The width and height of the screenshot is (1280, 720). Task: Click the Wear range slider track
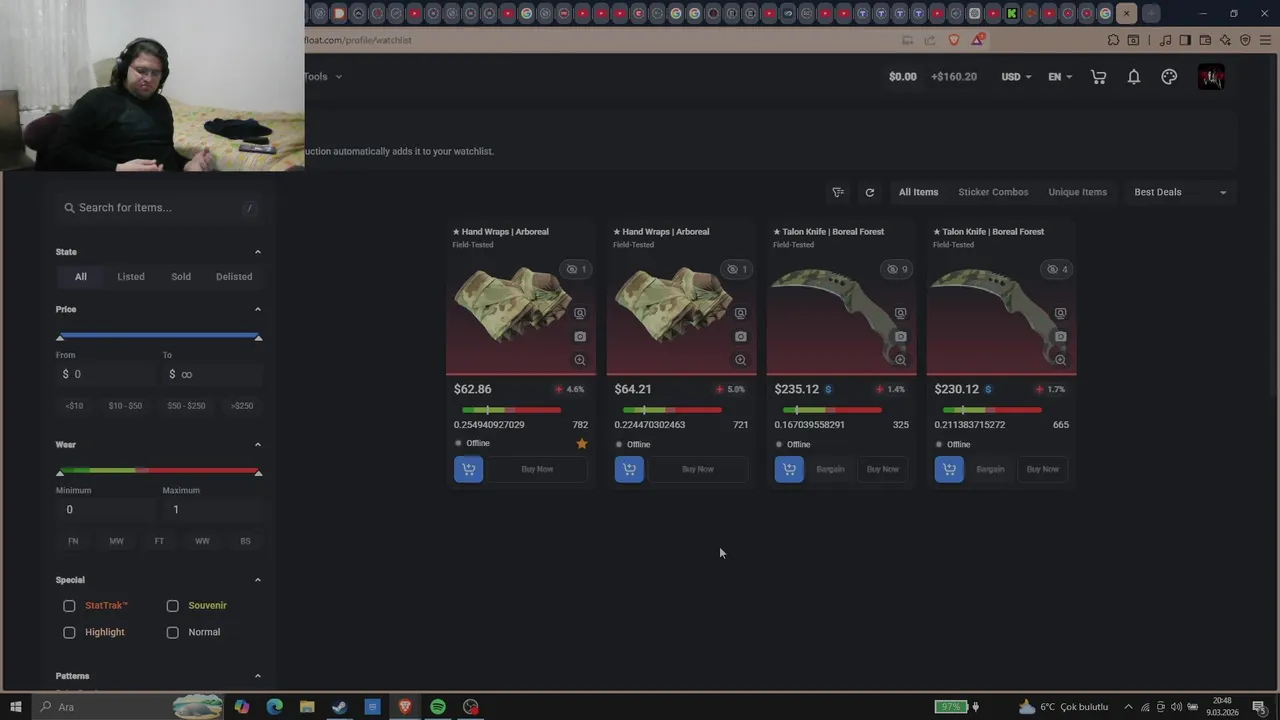pyautogui.click(x=159, y=471)
